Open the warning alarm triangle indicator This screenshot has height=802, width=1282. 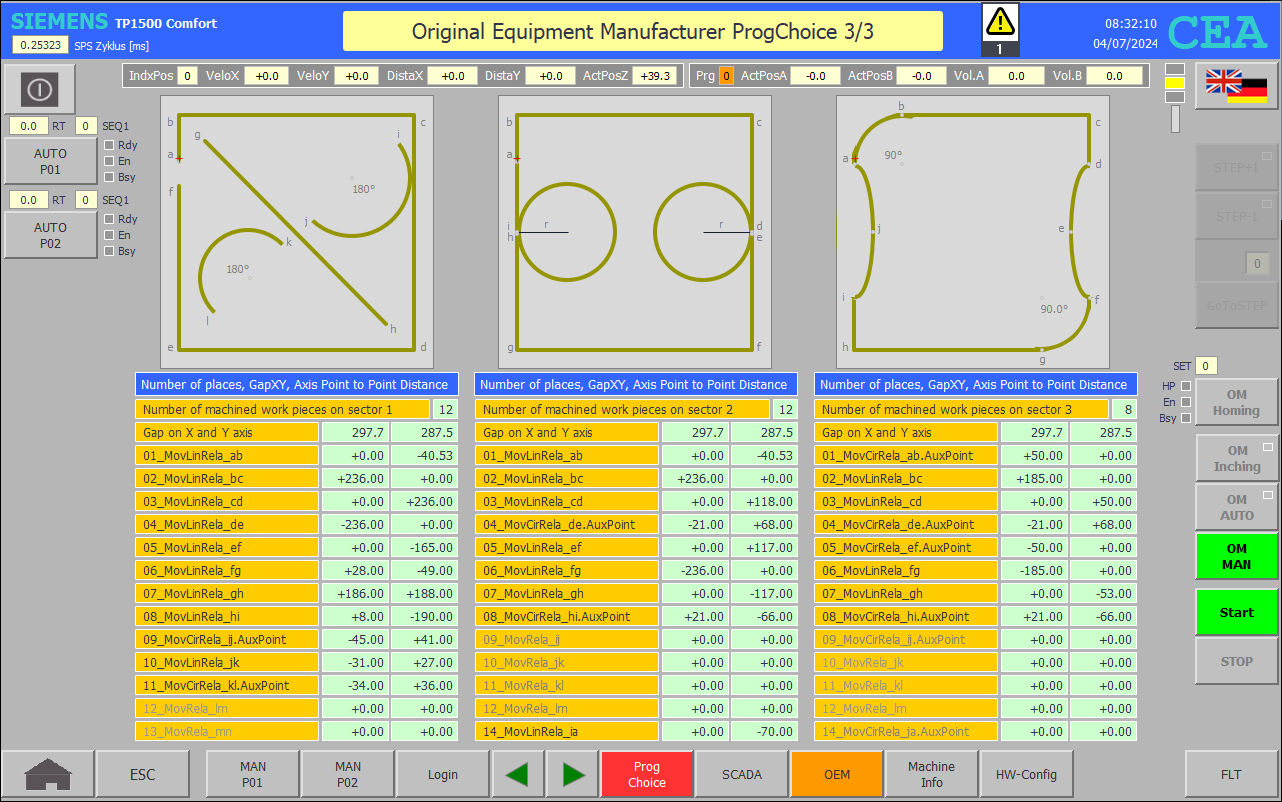1000,22
